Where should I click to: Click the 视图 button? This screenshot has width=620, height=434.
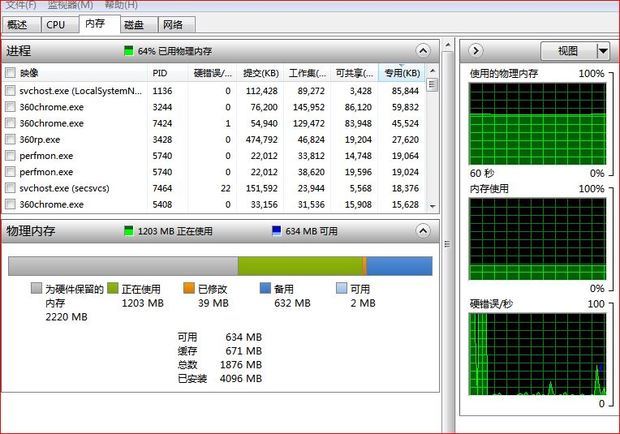point(568,51)
